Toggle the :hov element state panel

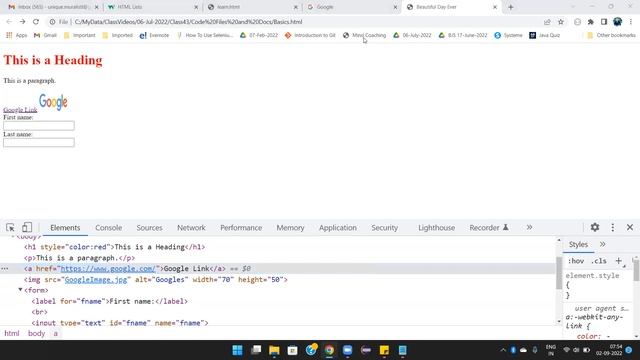pyautogui.click(x=576, y=261)
